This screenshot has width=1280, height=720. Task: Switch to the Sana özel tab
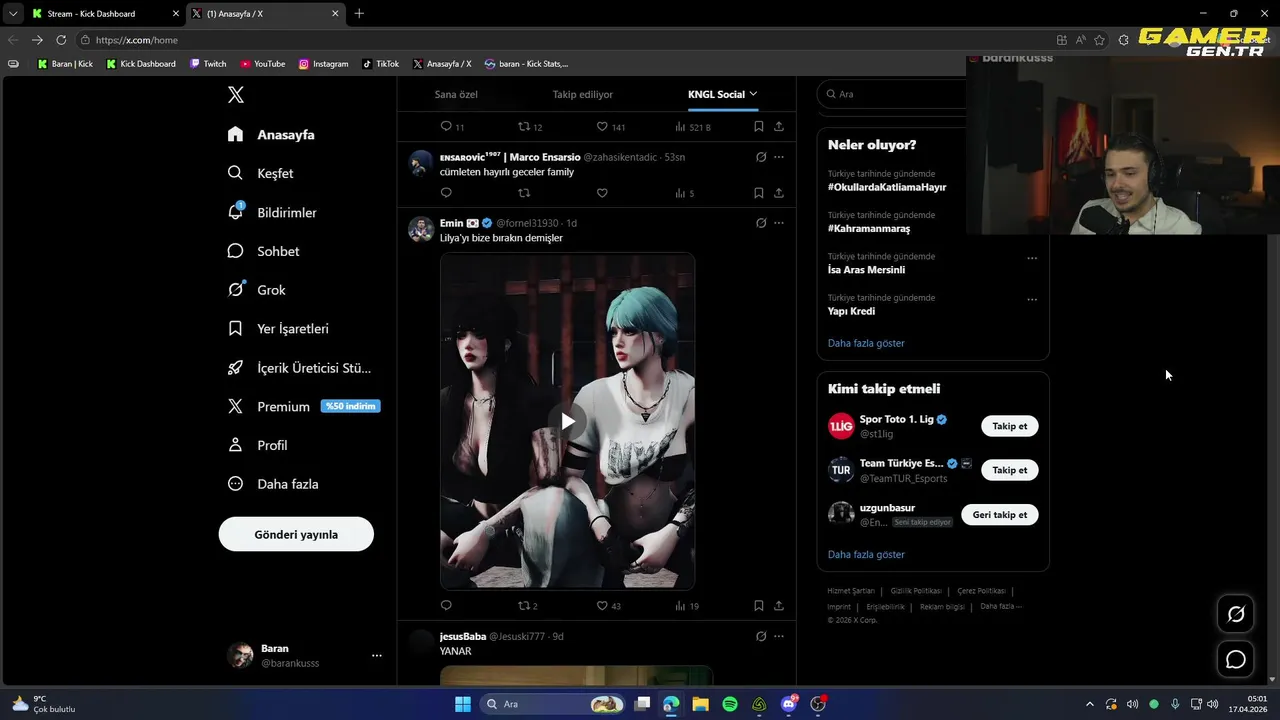pos(456,94)
